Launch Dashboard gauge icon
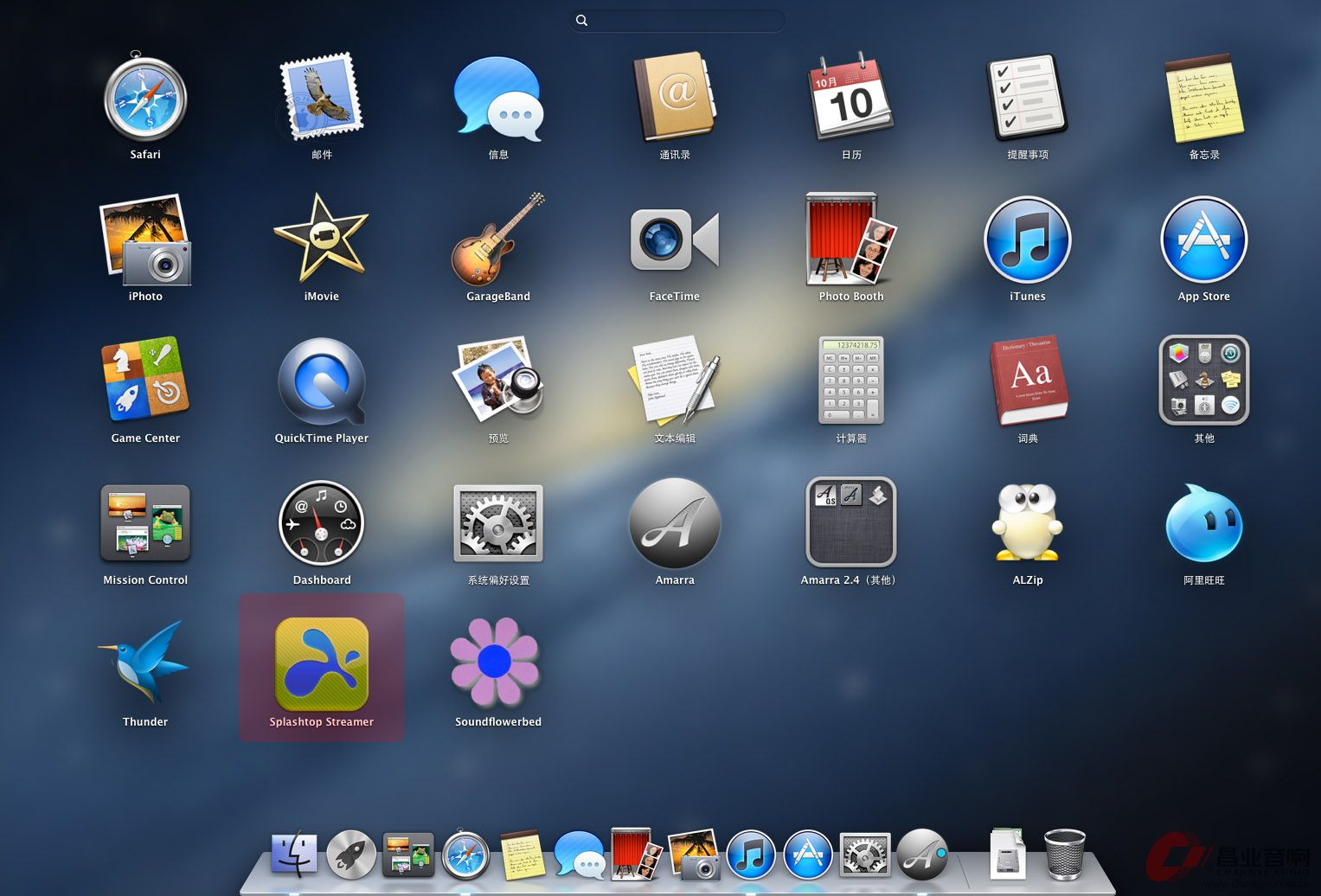 click(321, 522)
